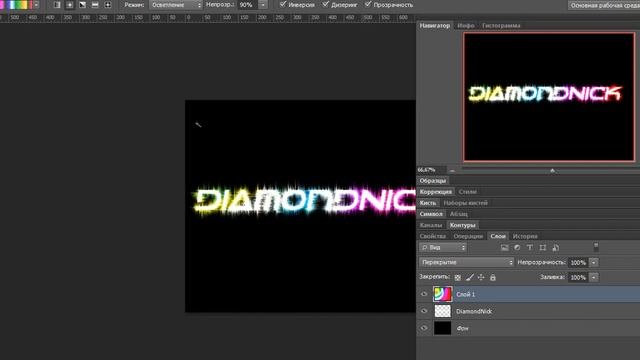Switch to the Гистограмма tab
Image resolution: width=640 pixels, height=360 pixels.
coord(501,25)
